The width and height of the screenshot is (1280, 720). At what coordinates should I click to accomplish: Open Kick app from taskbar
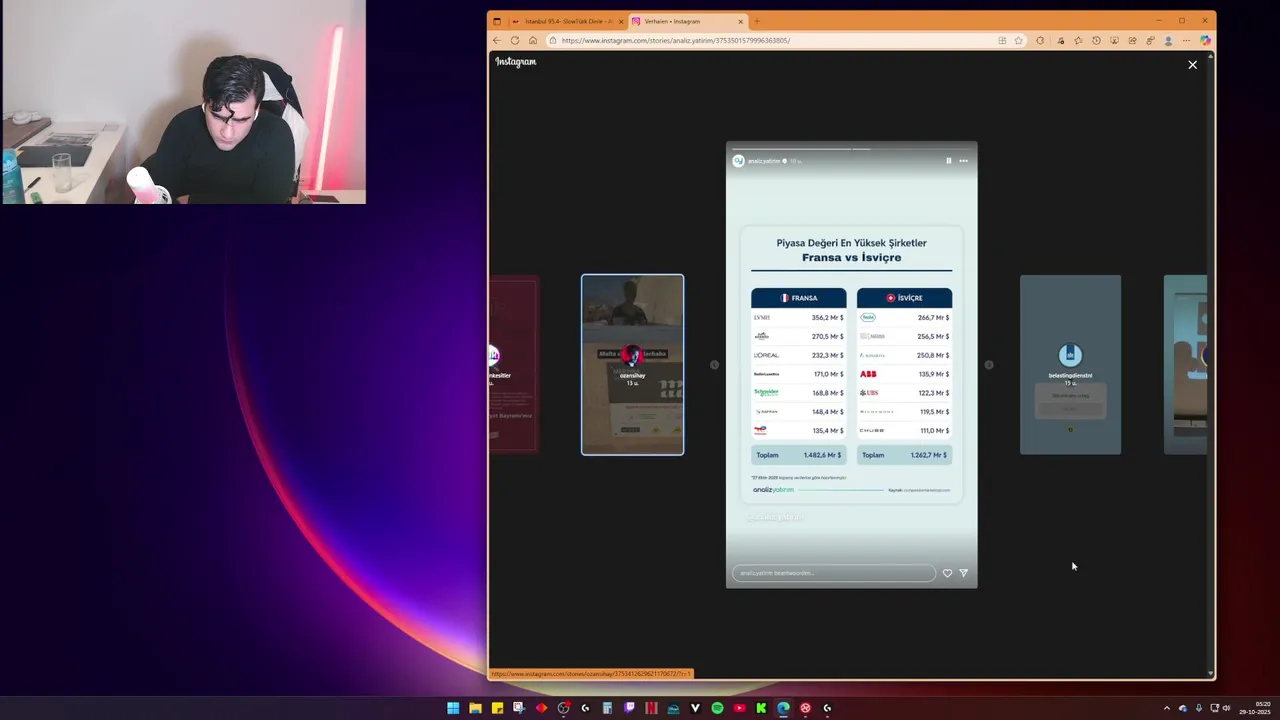click(761, 708)
